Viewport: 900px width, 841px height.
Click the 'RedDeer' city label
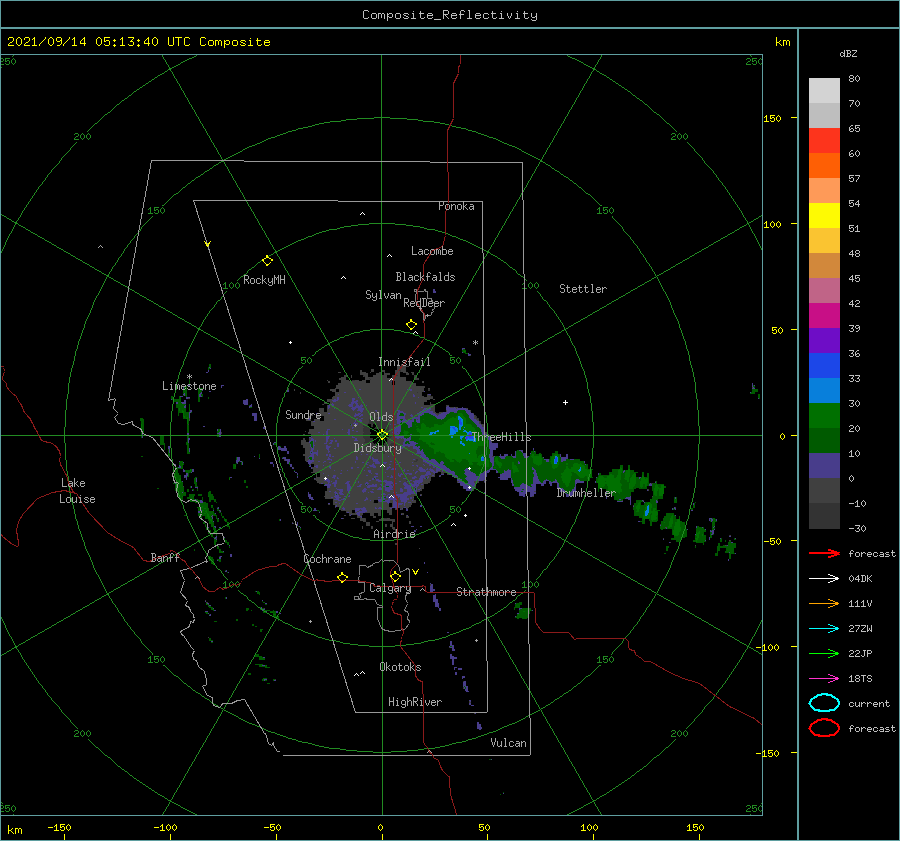424,303
